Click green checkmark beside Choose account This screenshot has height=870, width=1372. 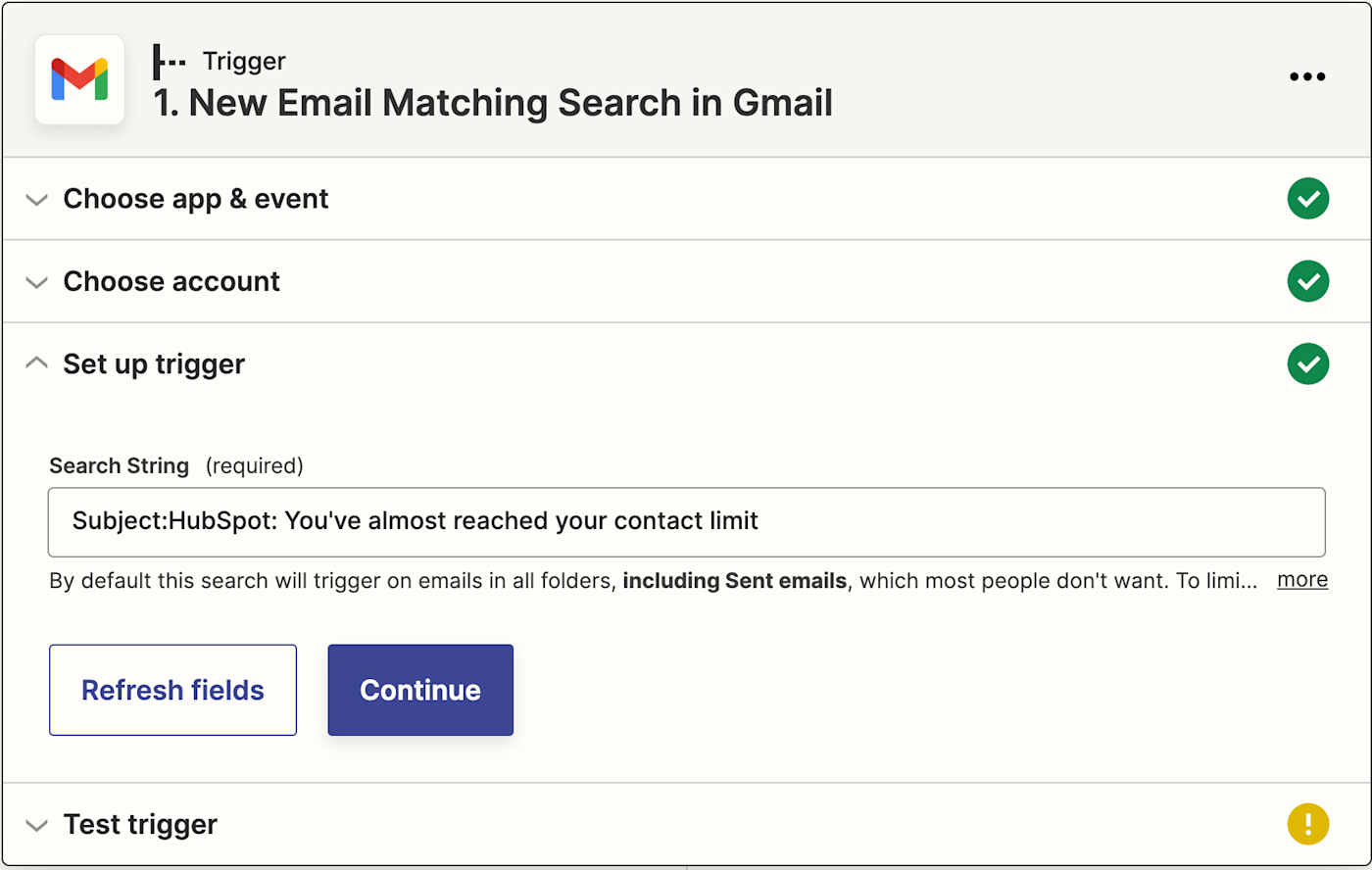pos(1308,282)
